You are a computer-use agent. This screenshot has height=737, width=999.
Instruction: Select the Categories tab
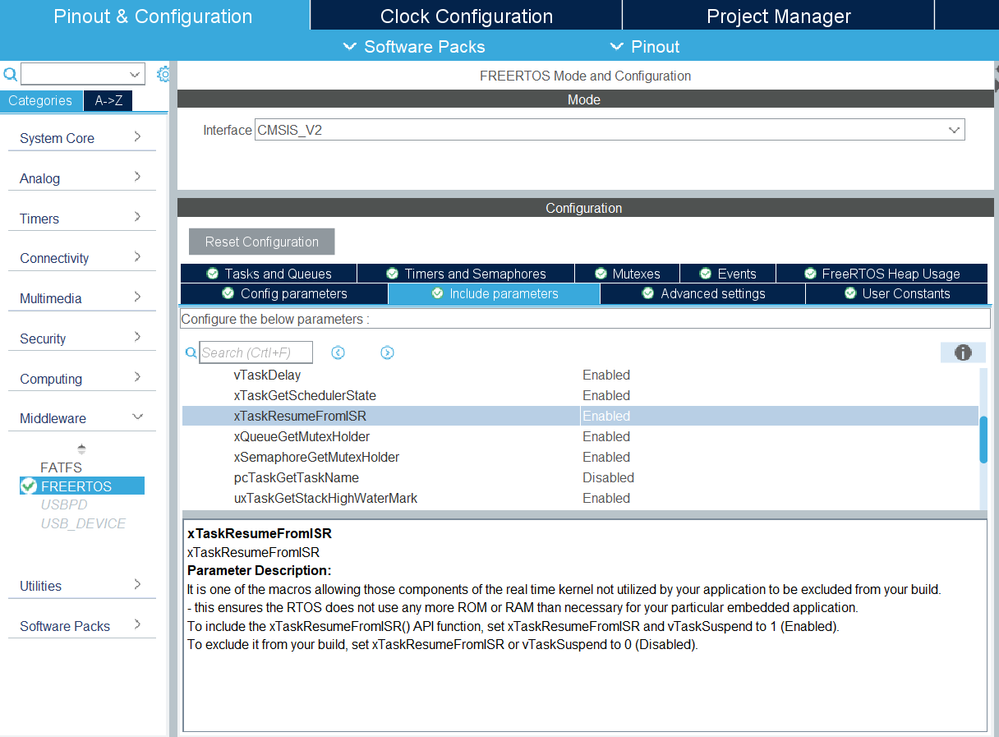[41, 100]
